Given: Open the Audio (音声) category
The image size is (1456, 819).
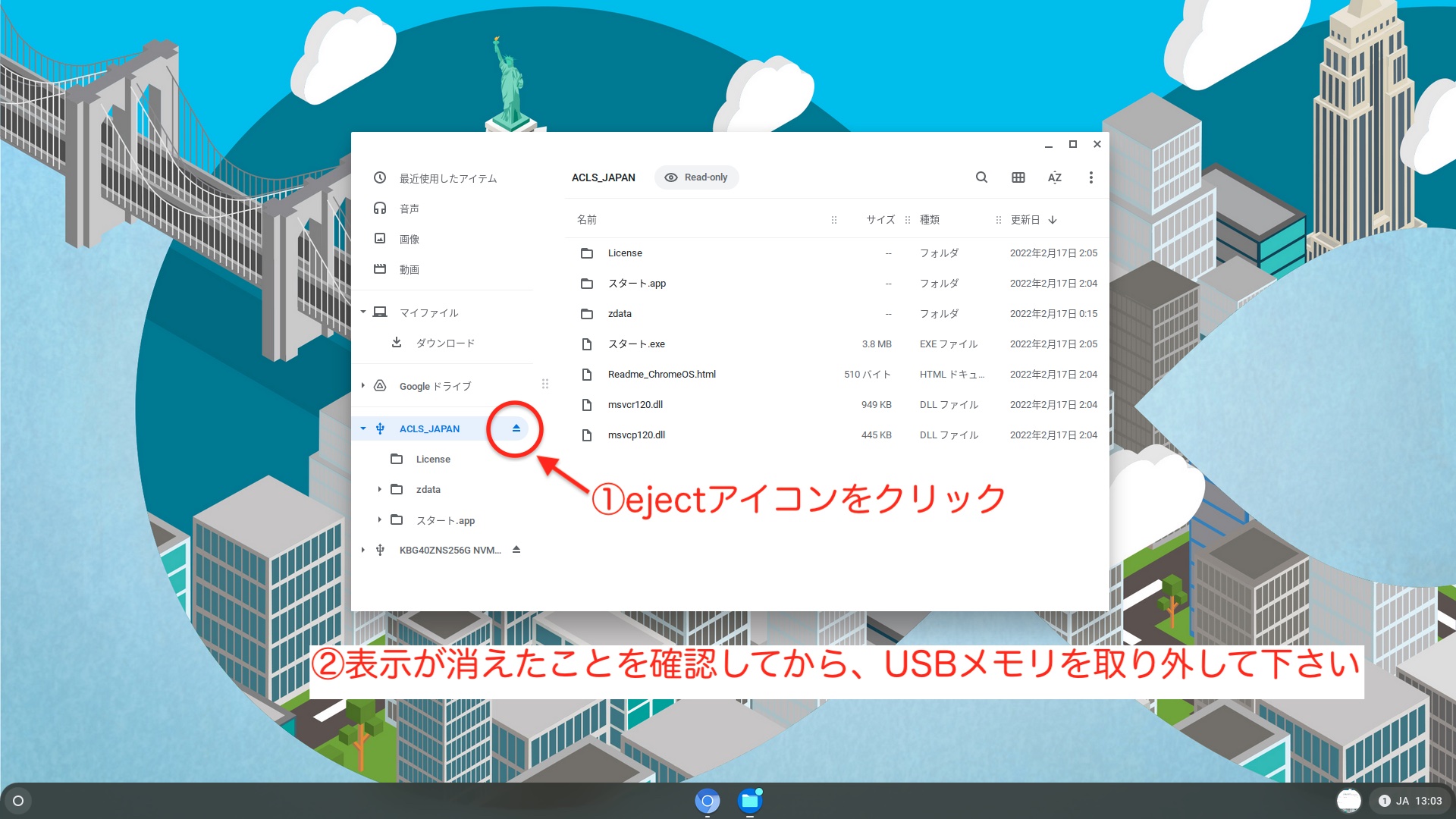Looking at the screenshot, I should click(x=443, y=209).
